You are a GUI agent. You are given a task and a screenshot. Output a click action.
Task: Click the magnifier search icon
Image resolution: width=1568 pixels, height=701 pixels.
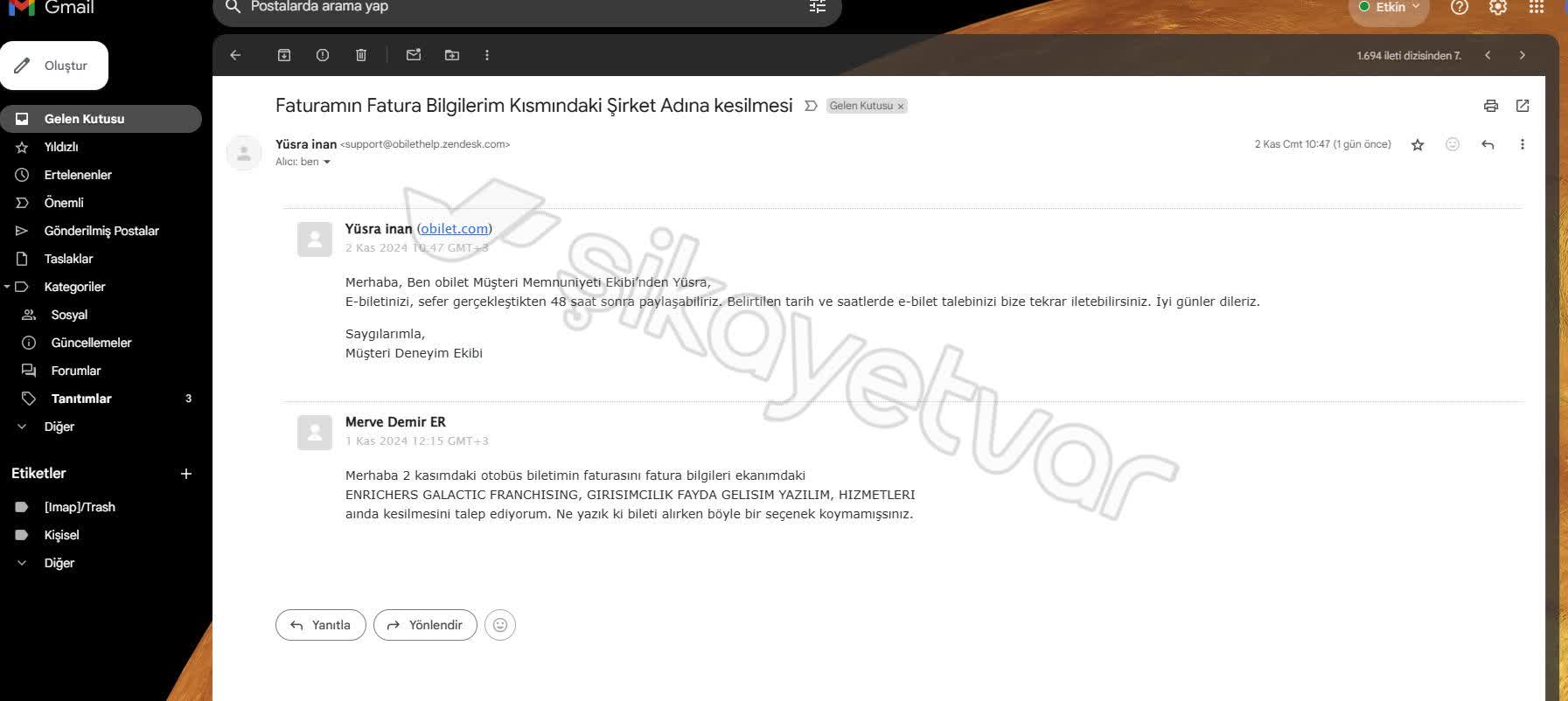233,7
